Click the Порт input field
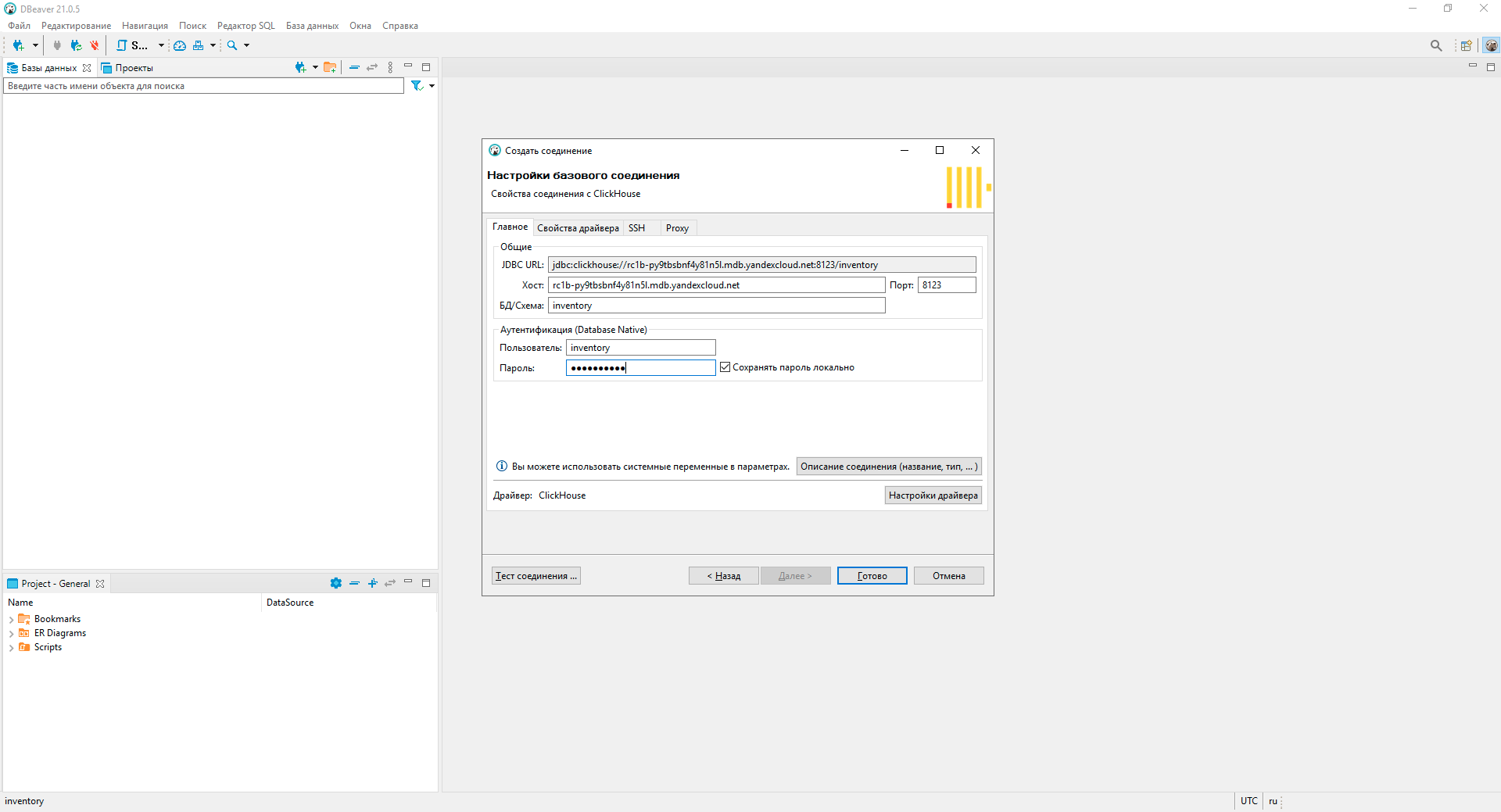The height and width of the screenshot is (812, 1501). (x=947, y=285)
